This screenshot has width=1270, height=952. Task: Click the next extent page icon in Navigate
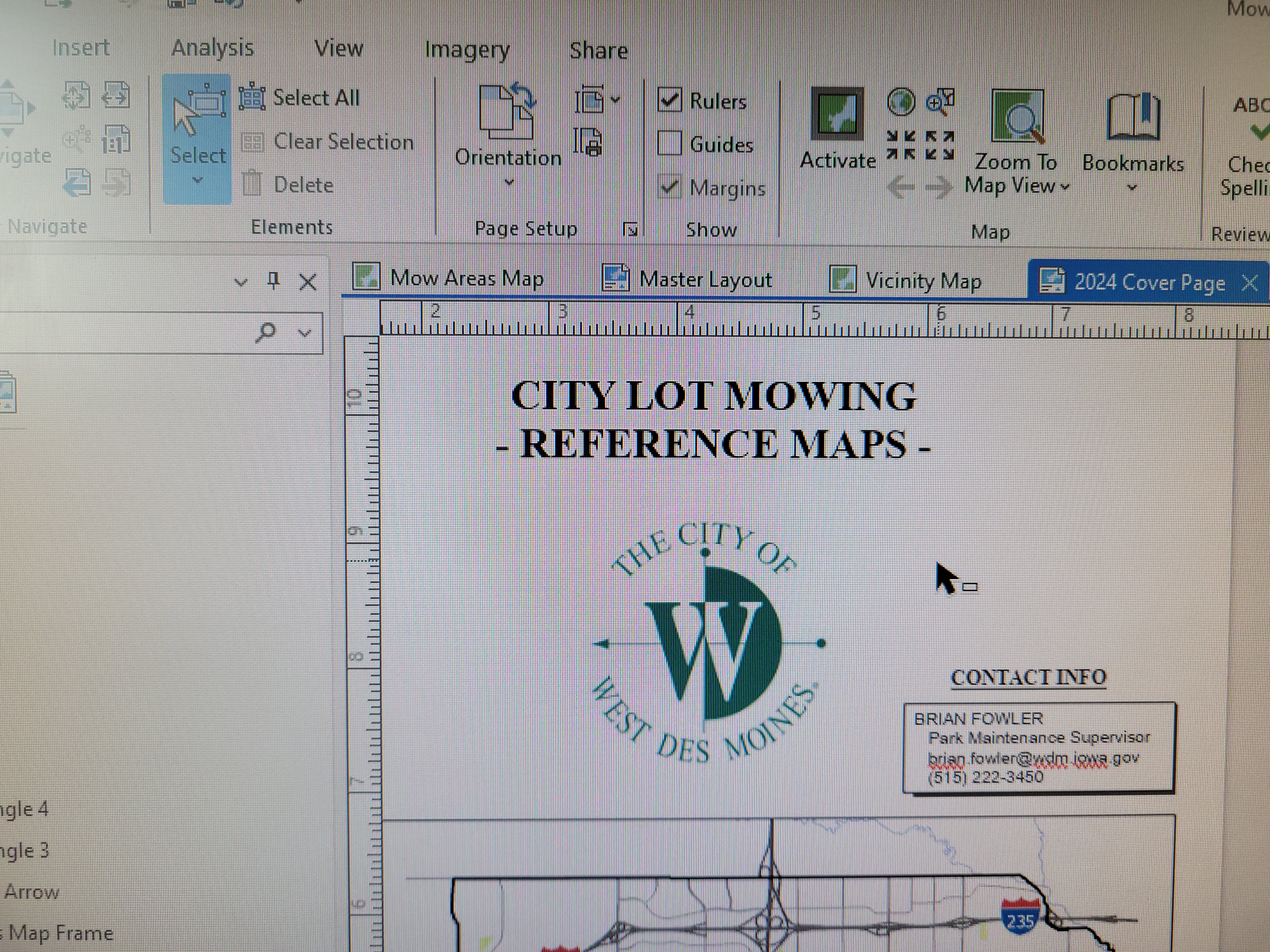point(117,183)
